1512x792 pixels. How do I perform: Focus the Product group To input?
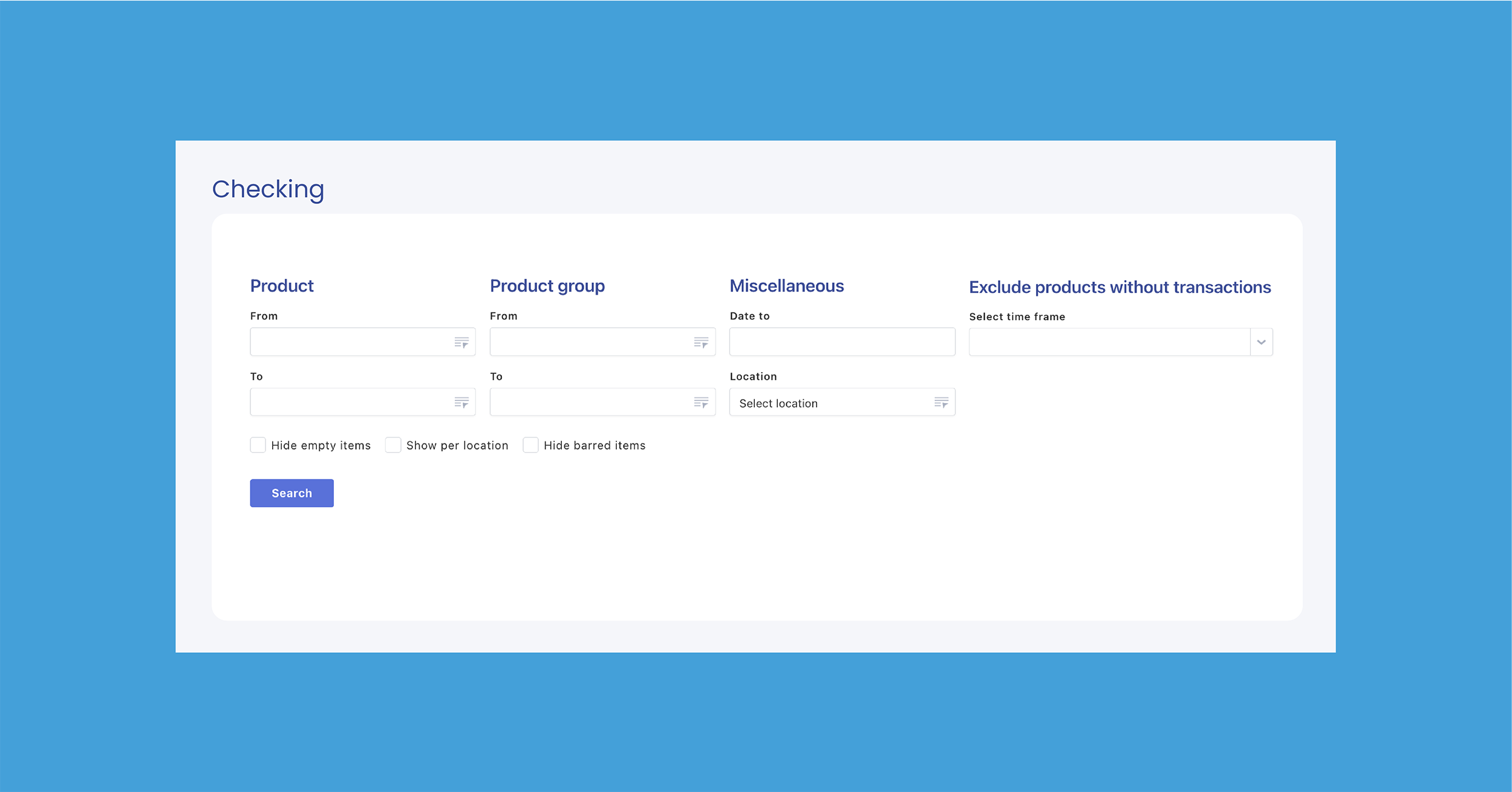[602, 402]
